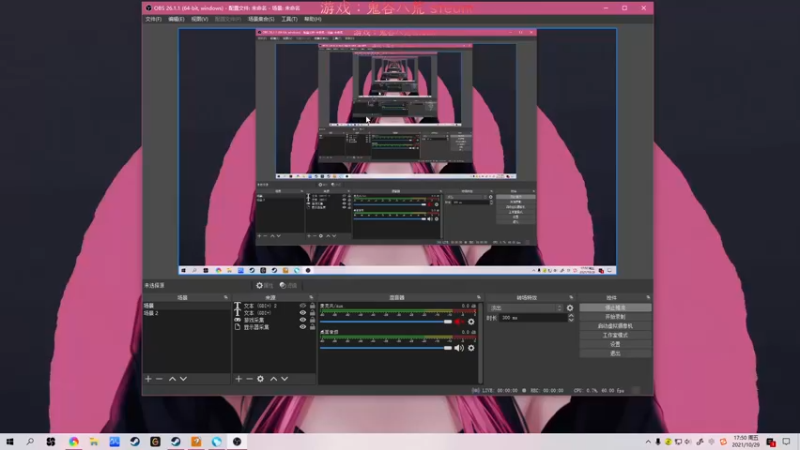Viewport: 800px width, 450px height.
Task: Click the 启动虚拟摄像机 button
Action: (615, 326)
